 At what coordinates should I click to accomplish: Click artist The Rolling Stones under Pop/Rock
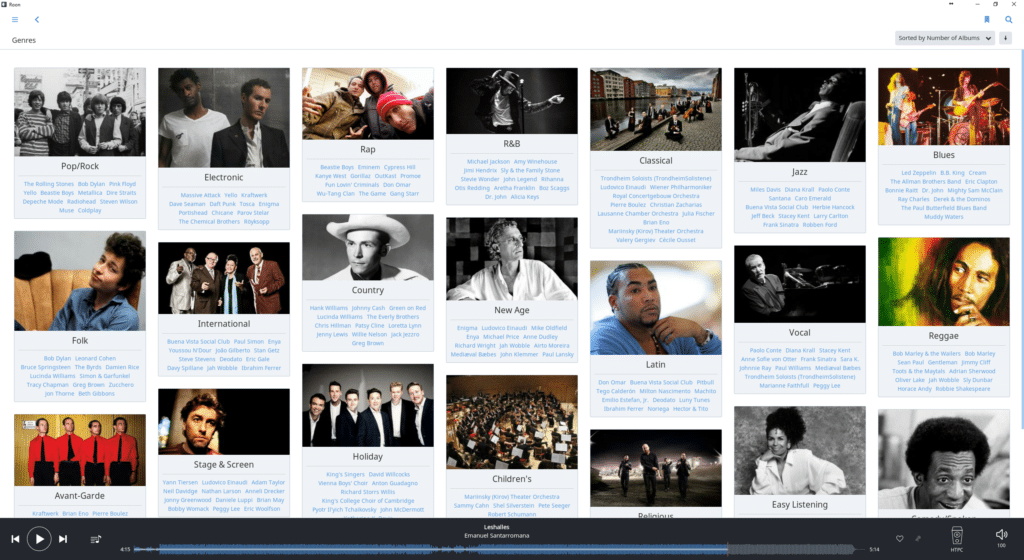pos(49,184)
